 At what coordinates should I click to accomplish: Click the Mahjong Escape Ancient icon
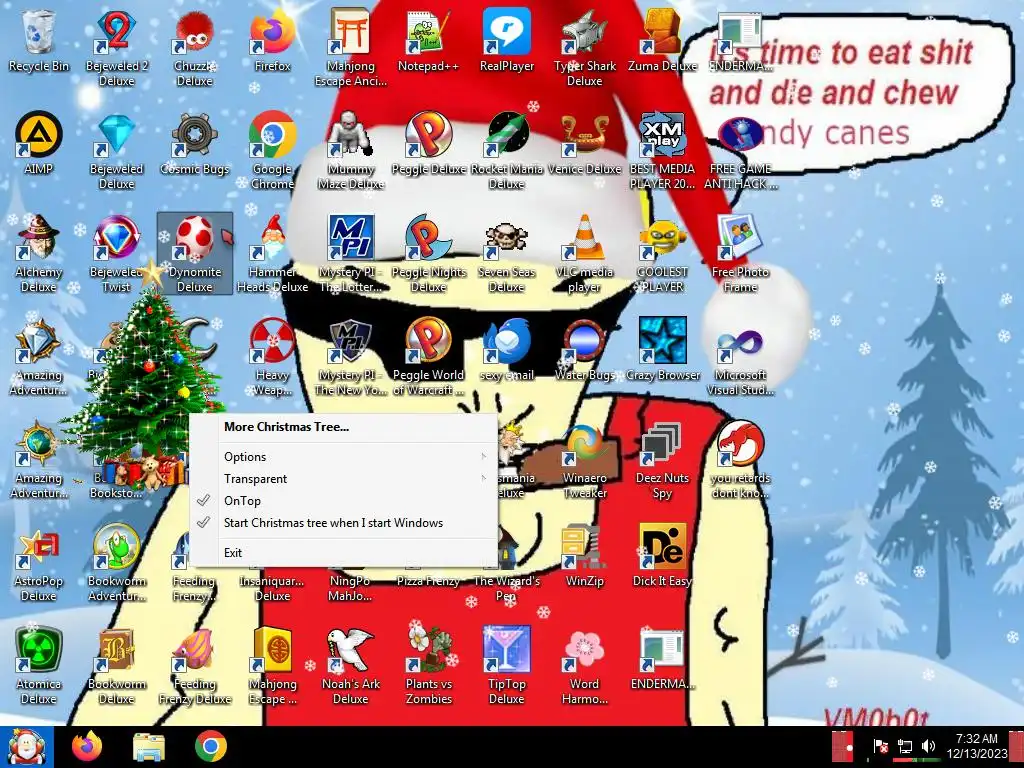(351, 48)
